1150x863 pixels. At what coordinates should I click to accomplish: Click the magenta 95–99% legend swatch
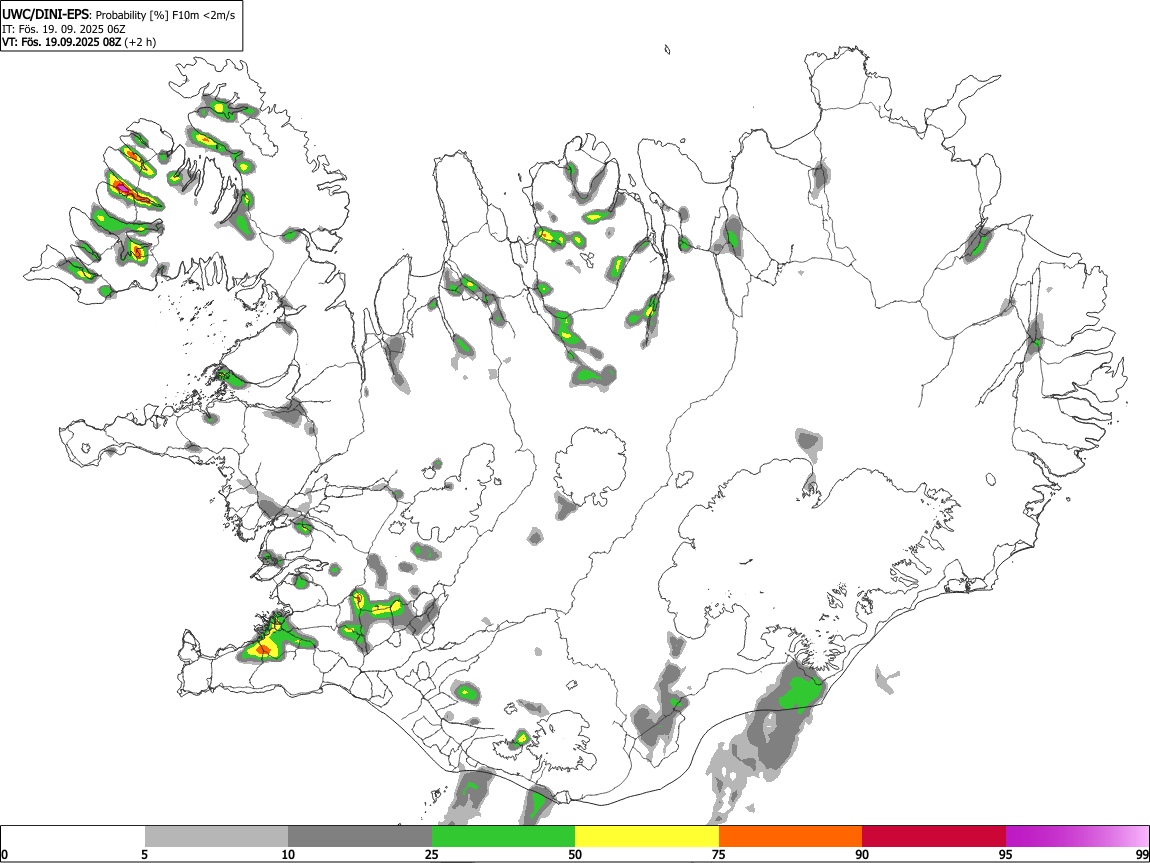pos(1077,837)
